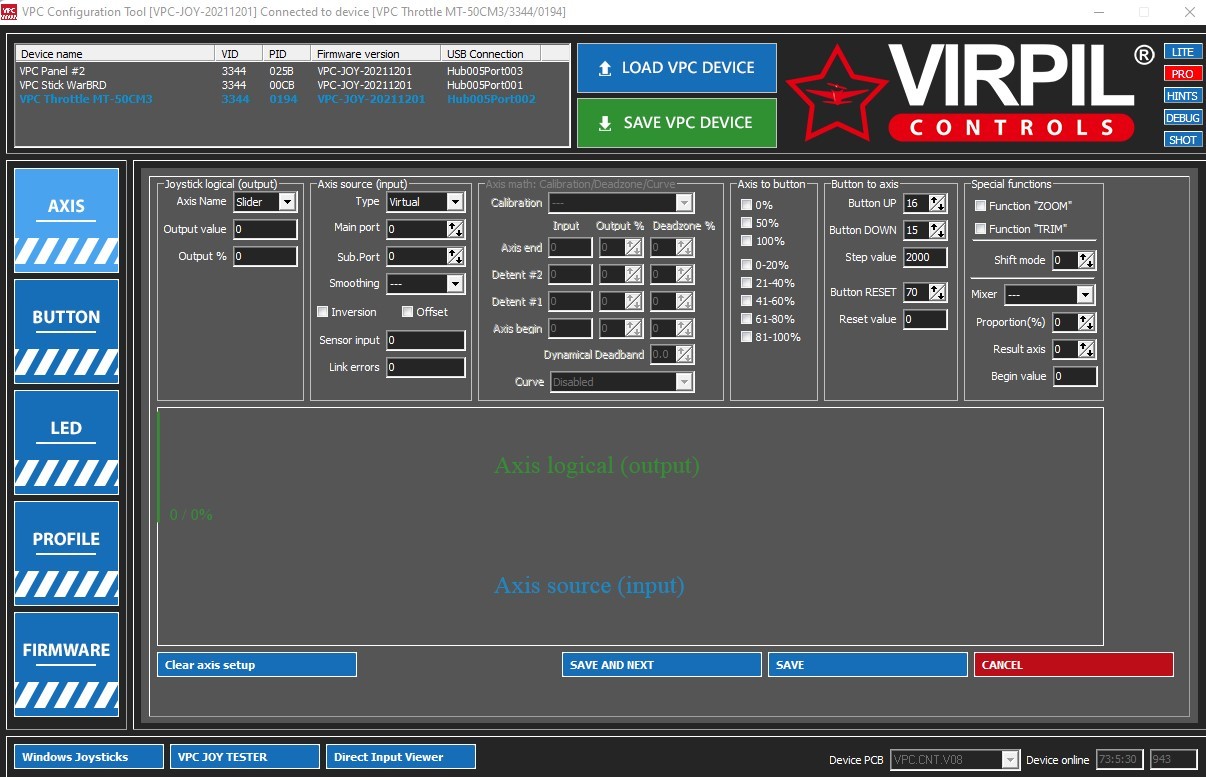Adjust the Shift mode stepper
The width and height of the screenshot is (1206, 777).
point(1087,260)
